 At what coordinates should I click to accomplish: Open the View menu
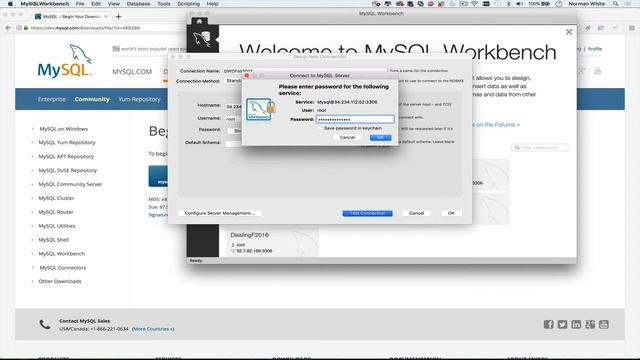coord(113,4)
